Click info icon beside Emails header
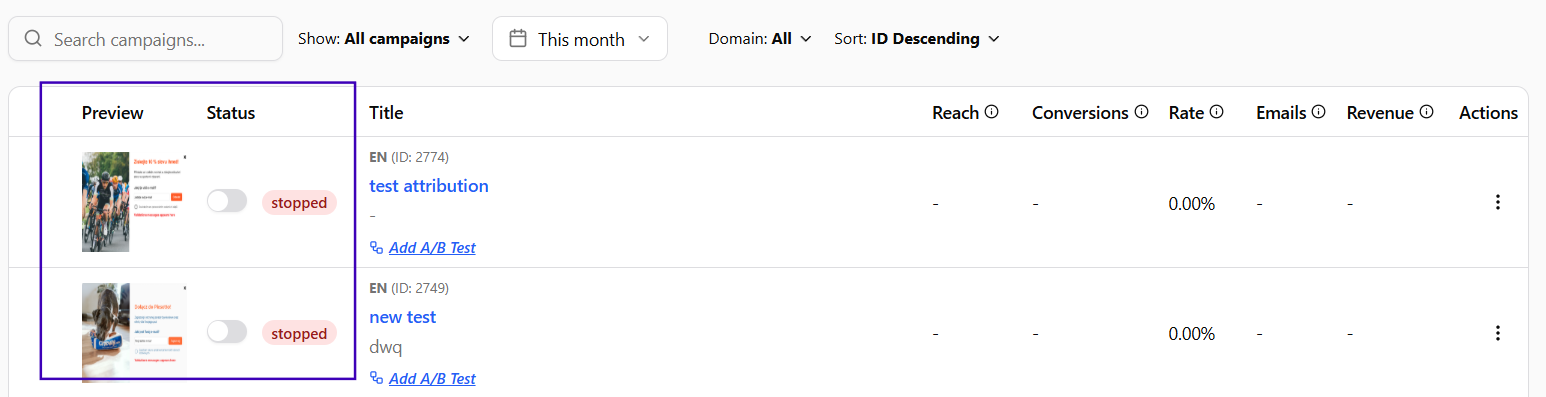This screenshot has width=1546, height=397. point(1318,112)
